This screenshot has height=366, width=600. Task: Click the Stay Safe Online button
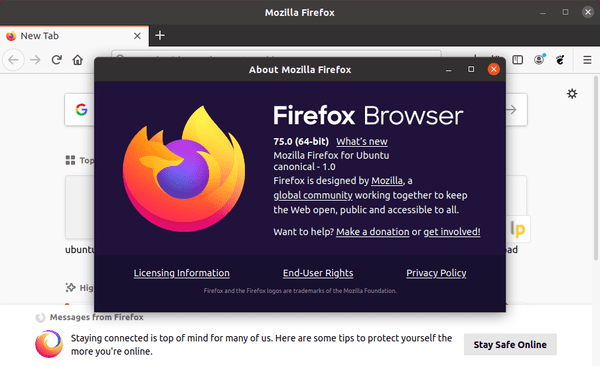click(510, 345)
